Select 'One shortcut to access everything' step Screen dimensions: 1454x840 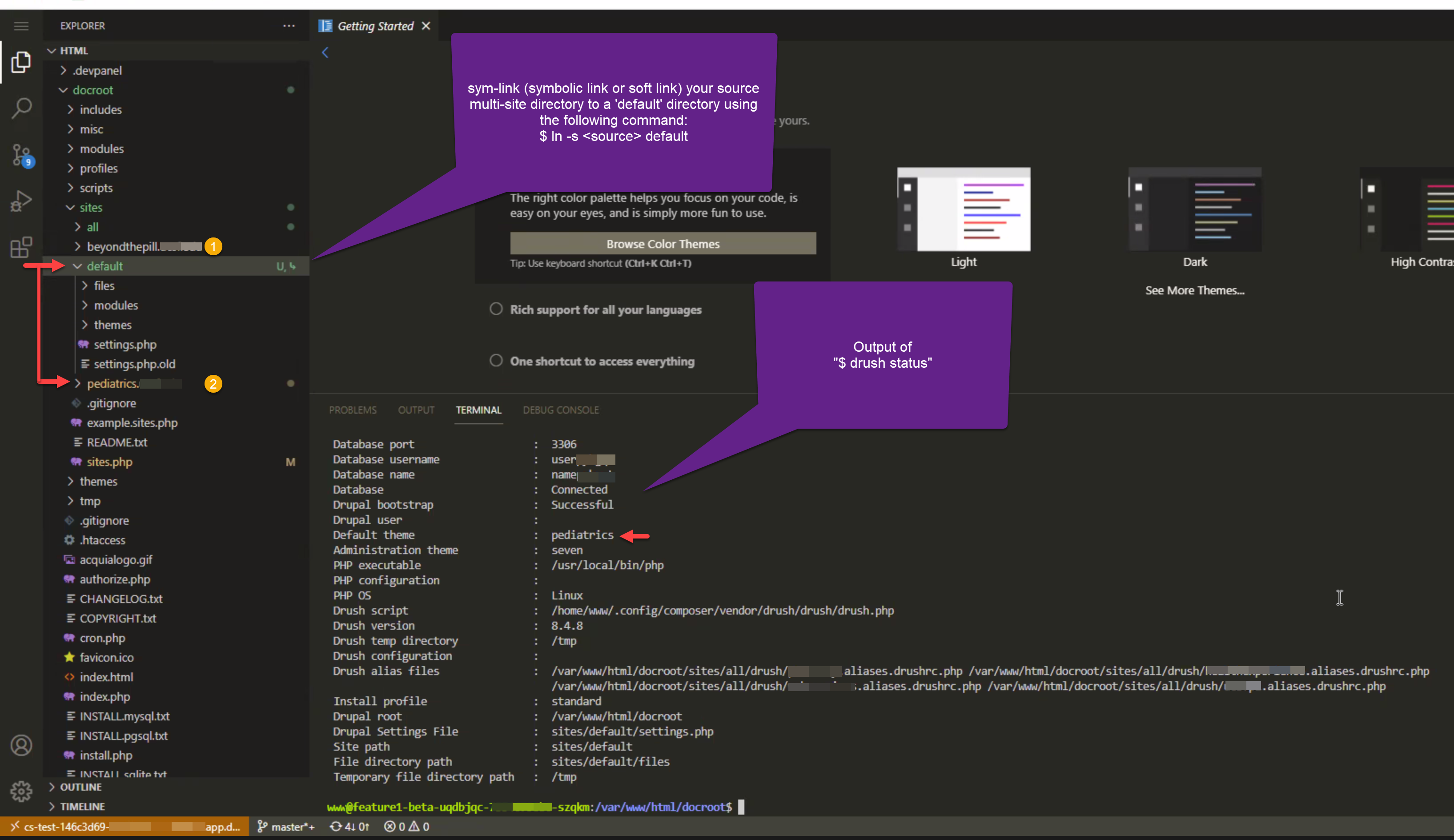tap(602, 361)
